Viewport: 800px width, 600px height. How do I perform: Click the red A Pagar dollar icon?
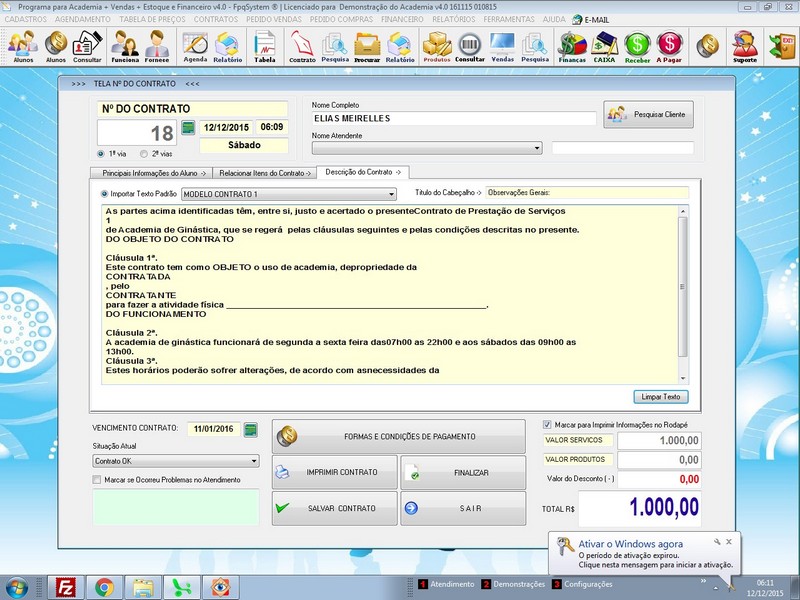(669, 46)
